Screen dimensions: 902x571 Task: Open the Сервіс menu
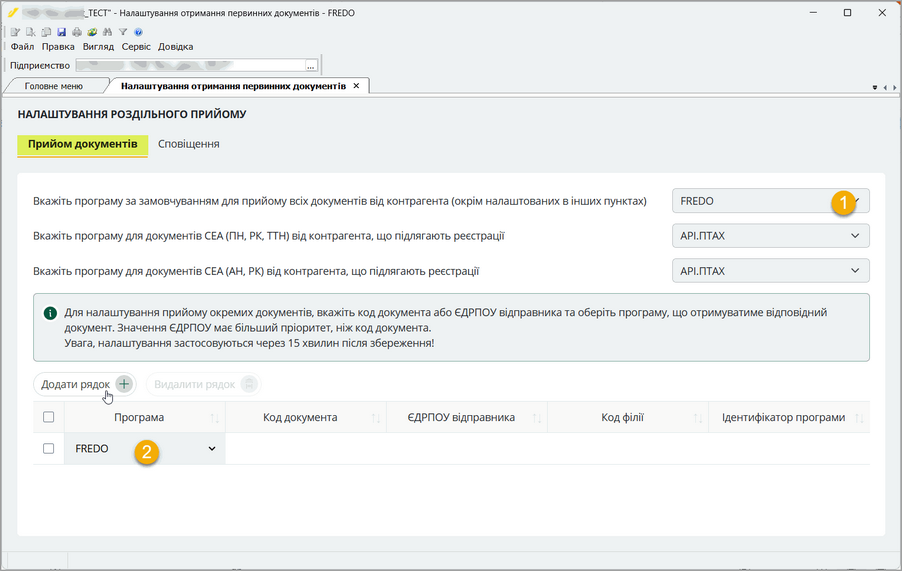click(x=136, y=47)
